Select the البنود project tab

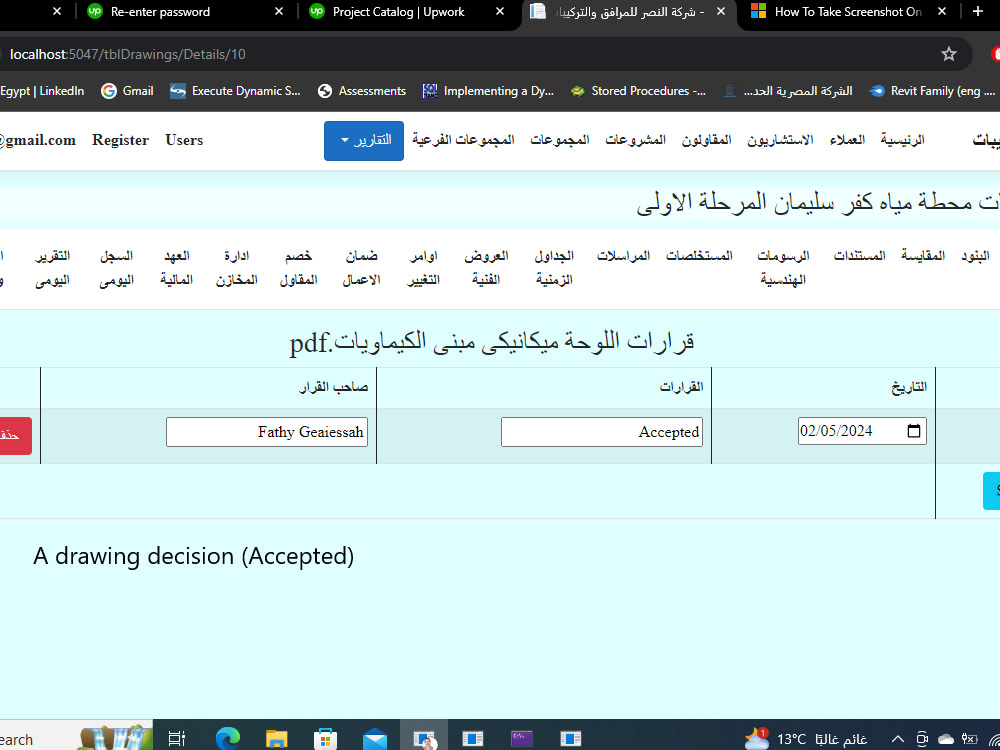pyautogui.click(x=975, y=256)
